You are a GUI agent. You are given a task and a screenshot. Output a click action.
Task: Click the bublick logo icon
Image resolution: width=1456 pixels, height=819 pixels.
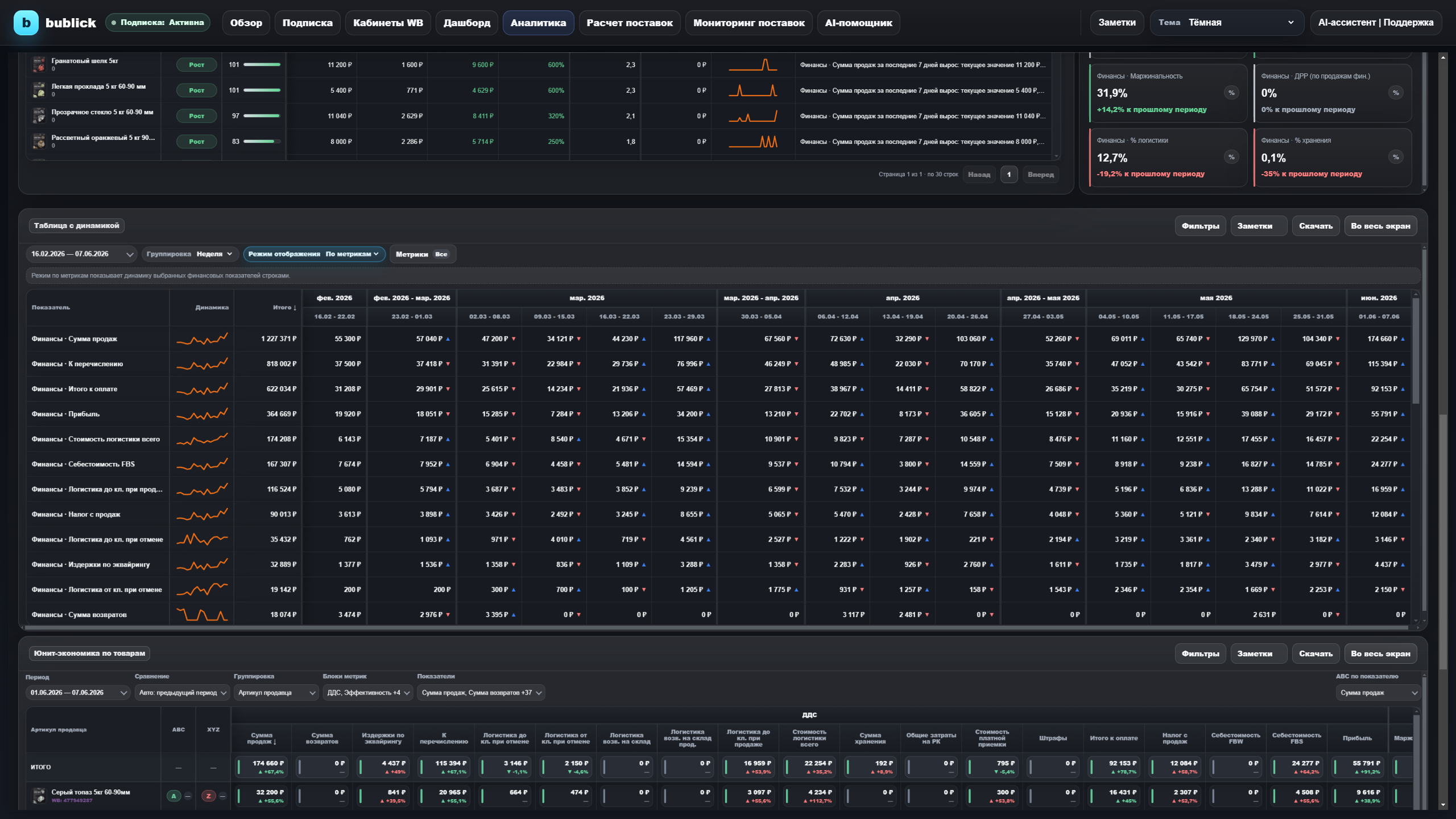[26, 23]
